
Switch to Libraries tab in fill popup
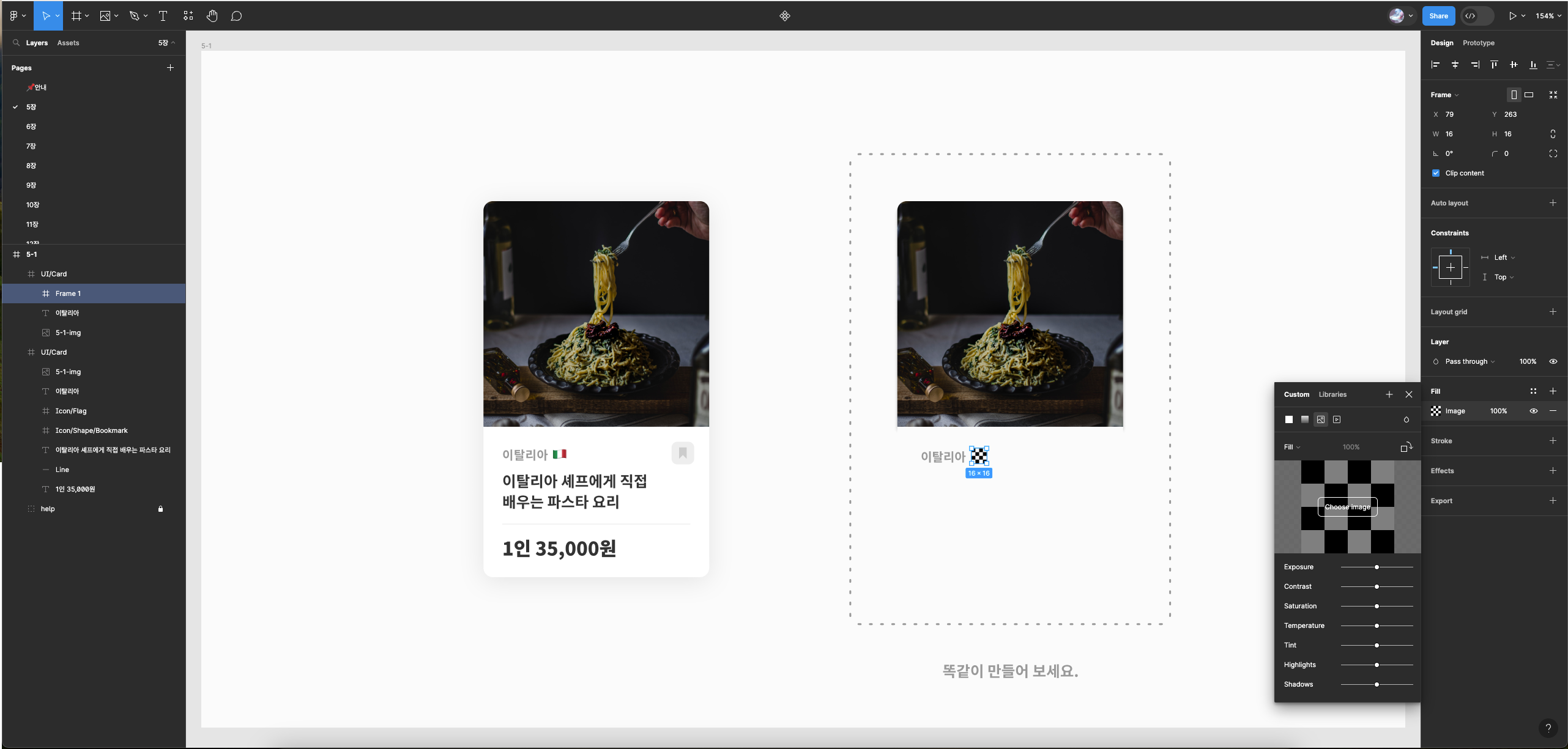pos(1332,394)
